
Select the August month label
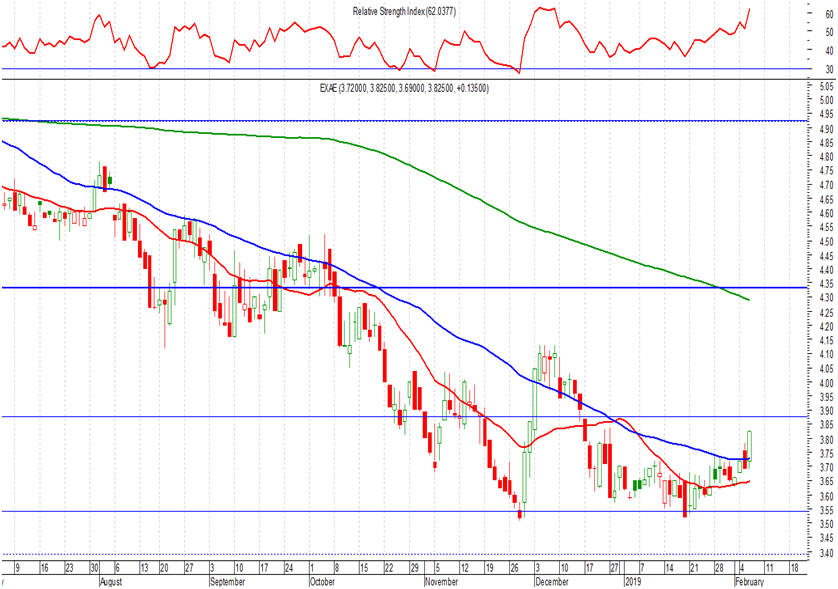[111, 582]
